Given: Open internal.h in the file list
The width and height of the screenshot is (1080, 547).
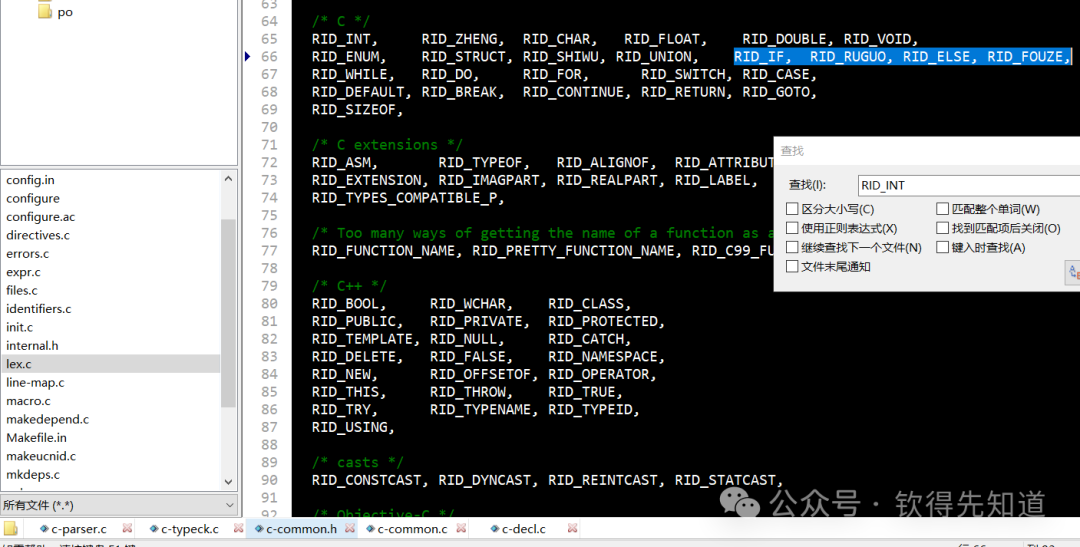Looking at the screenshot, I should point(32,346).
